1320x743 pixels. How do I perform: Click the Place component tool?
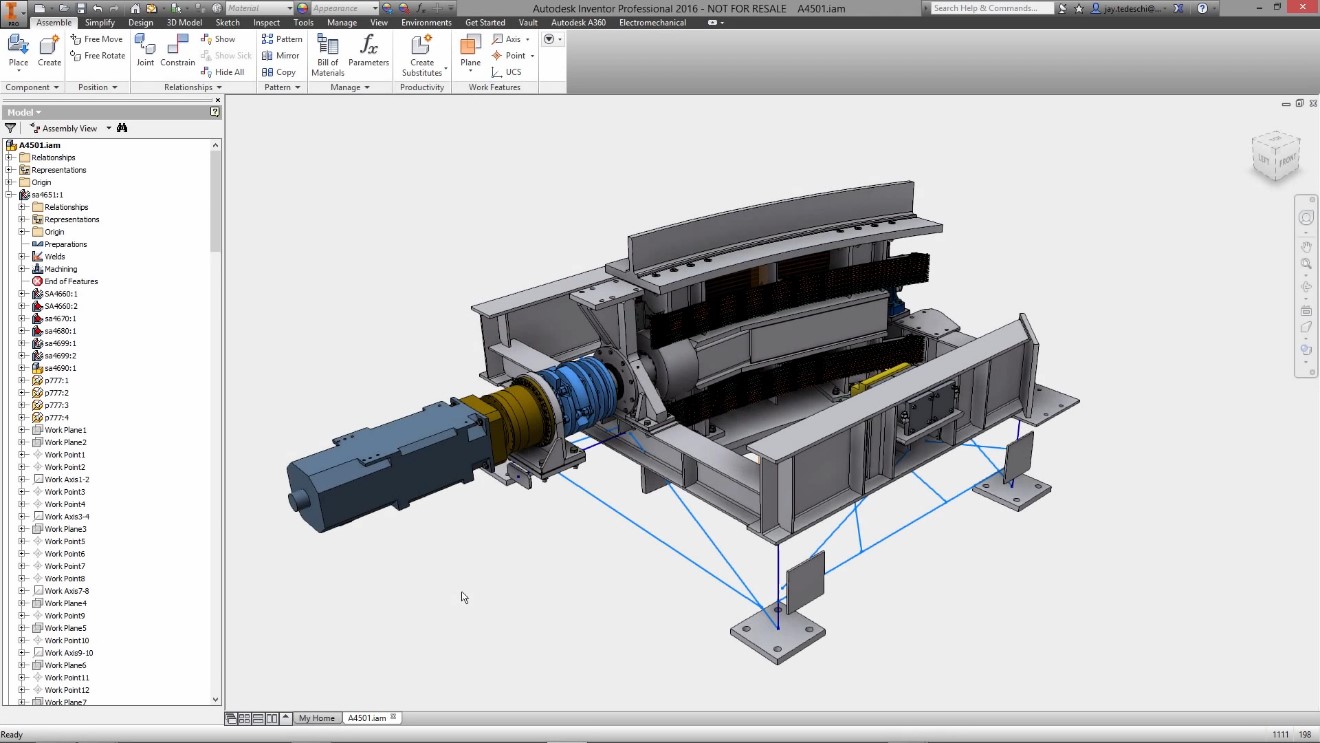pyautogui.click(x=18, y=54)
